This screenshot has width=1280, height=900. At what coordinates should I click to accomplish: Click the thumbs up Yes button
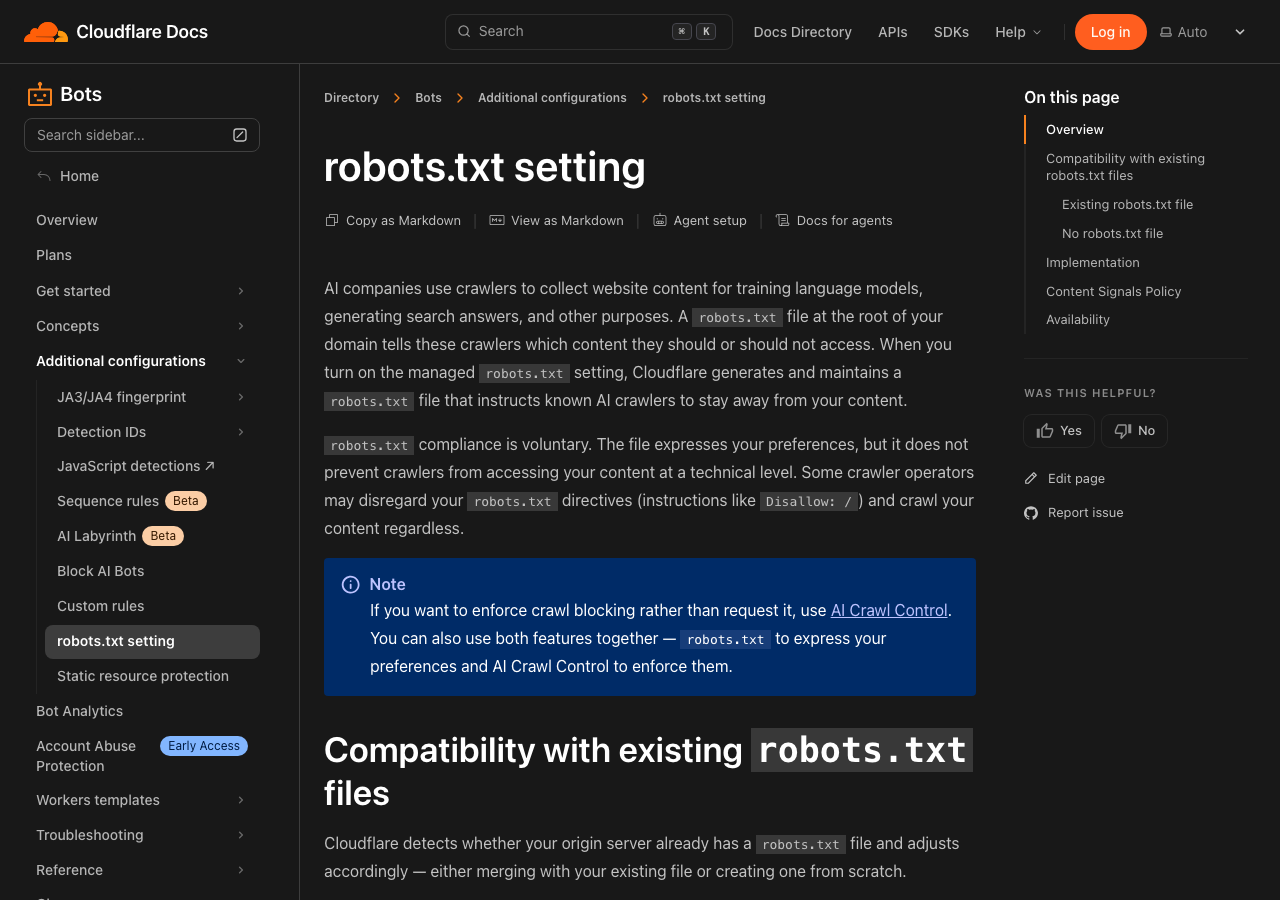1059,431
